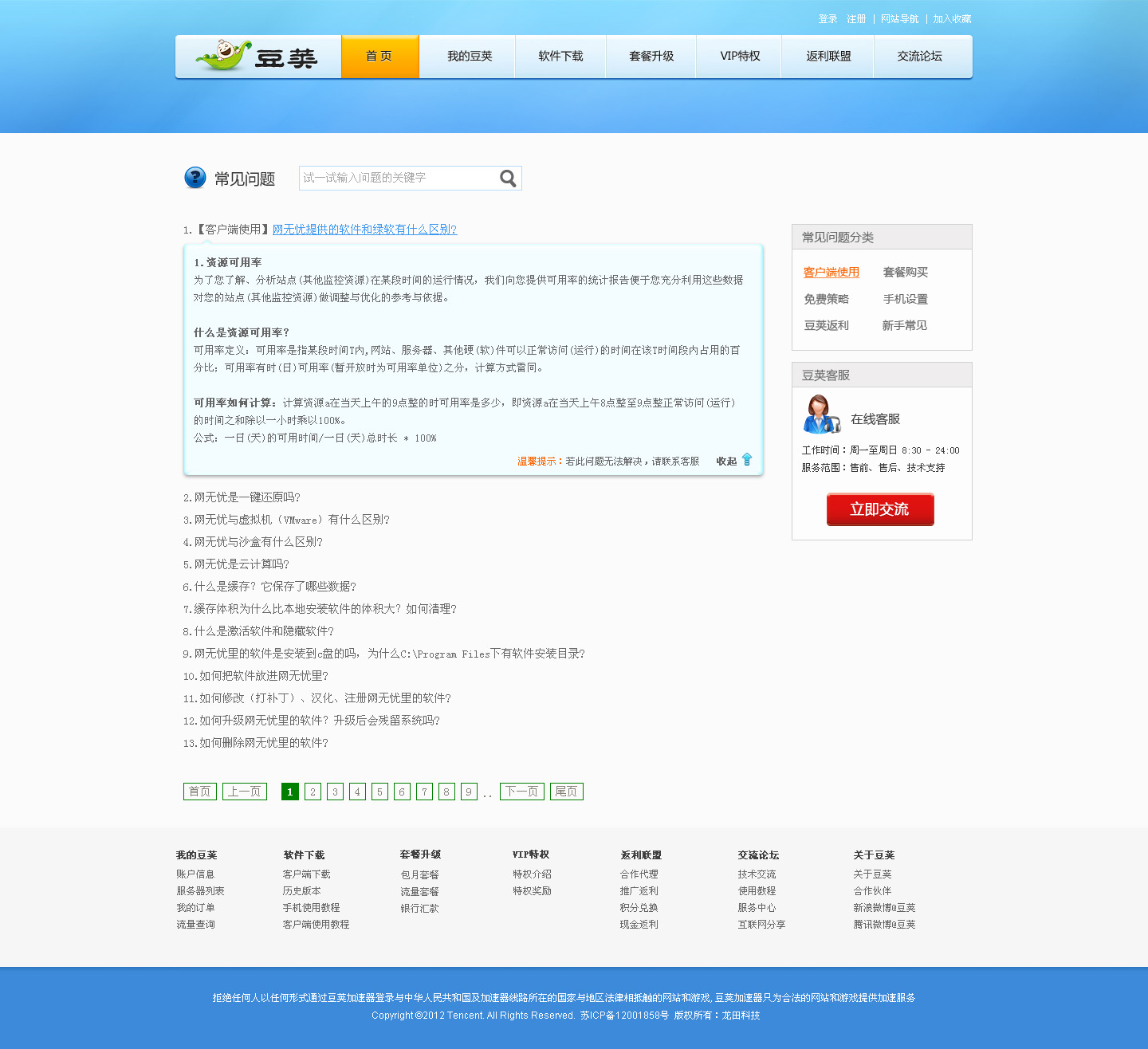Click the 注册 link at top

(856, 19)
